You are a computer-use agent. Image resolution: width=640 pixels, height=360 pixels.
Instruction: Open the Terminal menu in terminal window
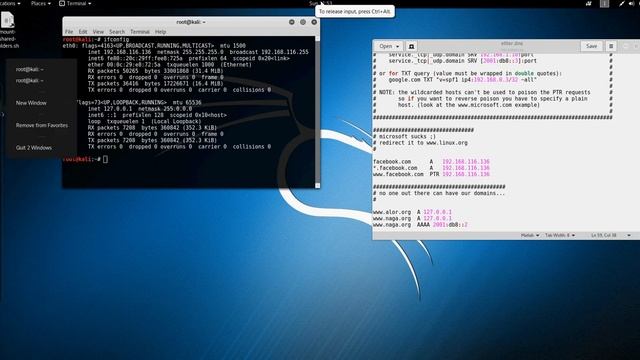point(140,32)
